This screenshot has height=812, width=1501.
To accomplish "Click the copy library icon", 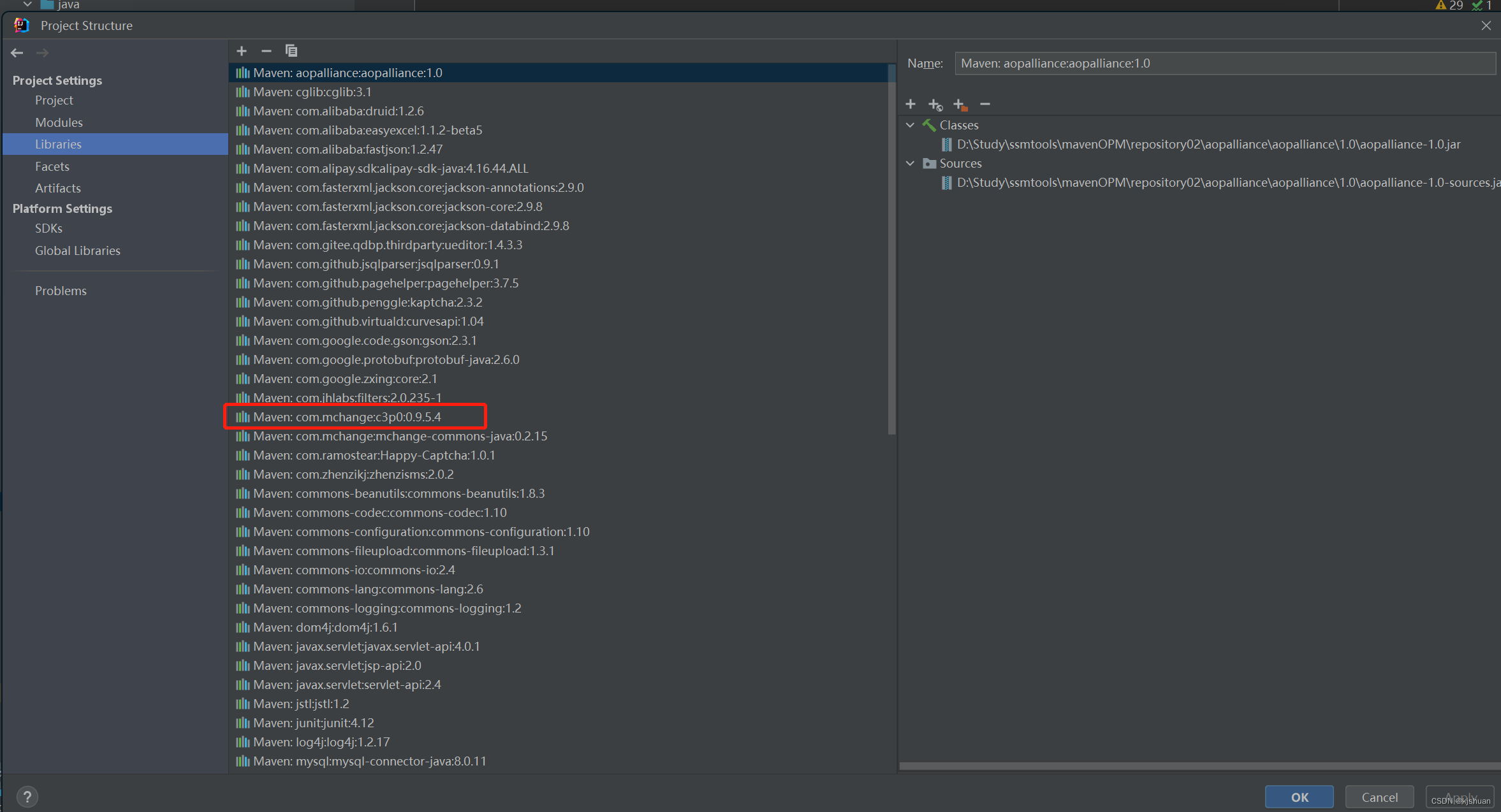I will 291,51.
